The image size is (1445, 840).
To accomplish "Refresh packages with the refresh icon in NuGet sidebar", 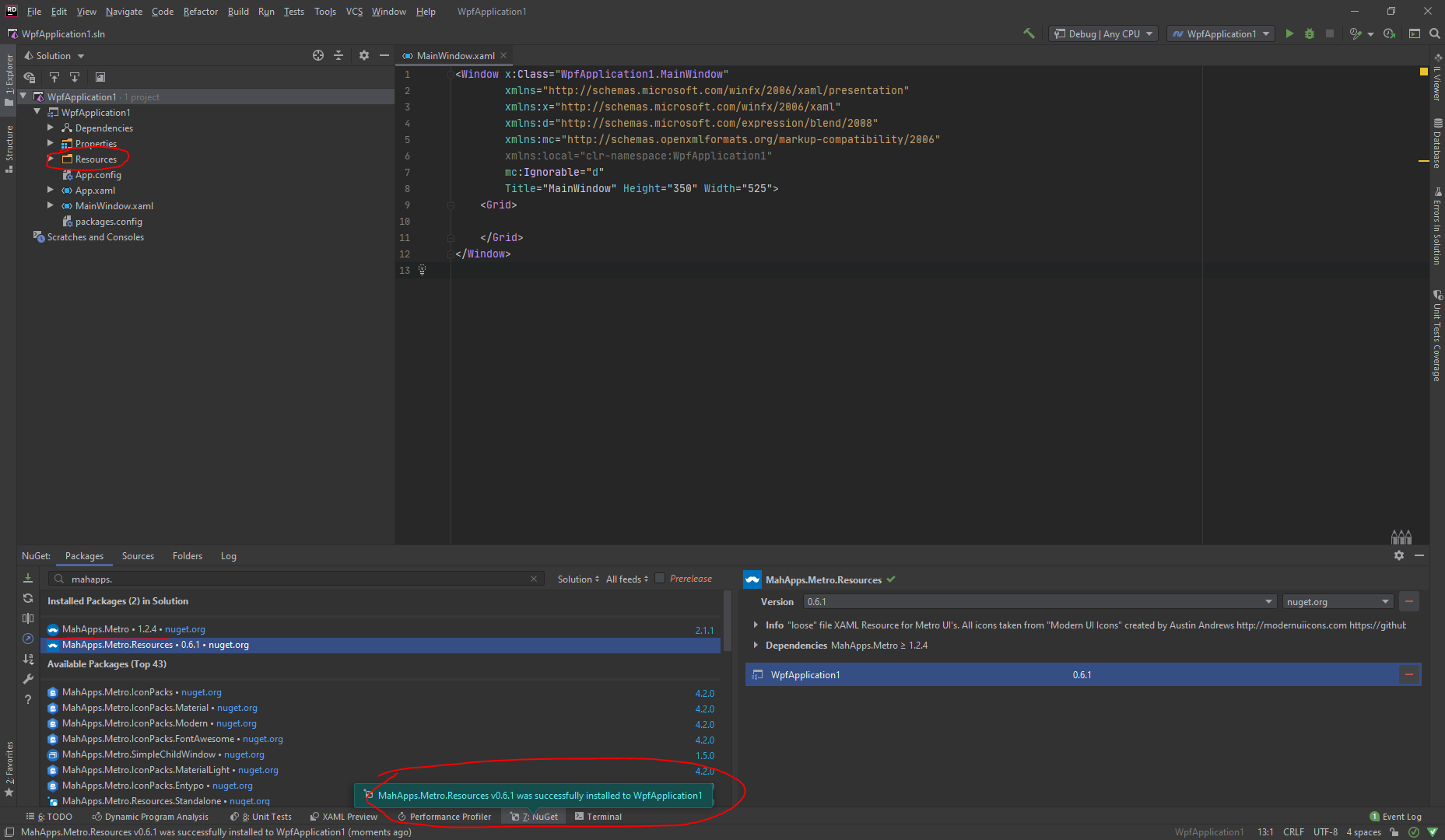I will tap(28, 598).
